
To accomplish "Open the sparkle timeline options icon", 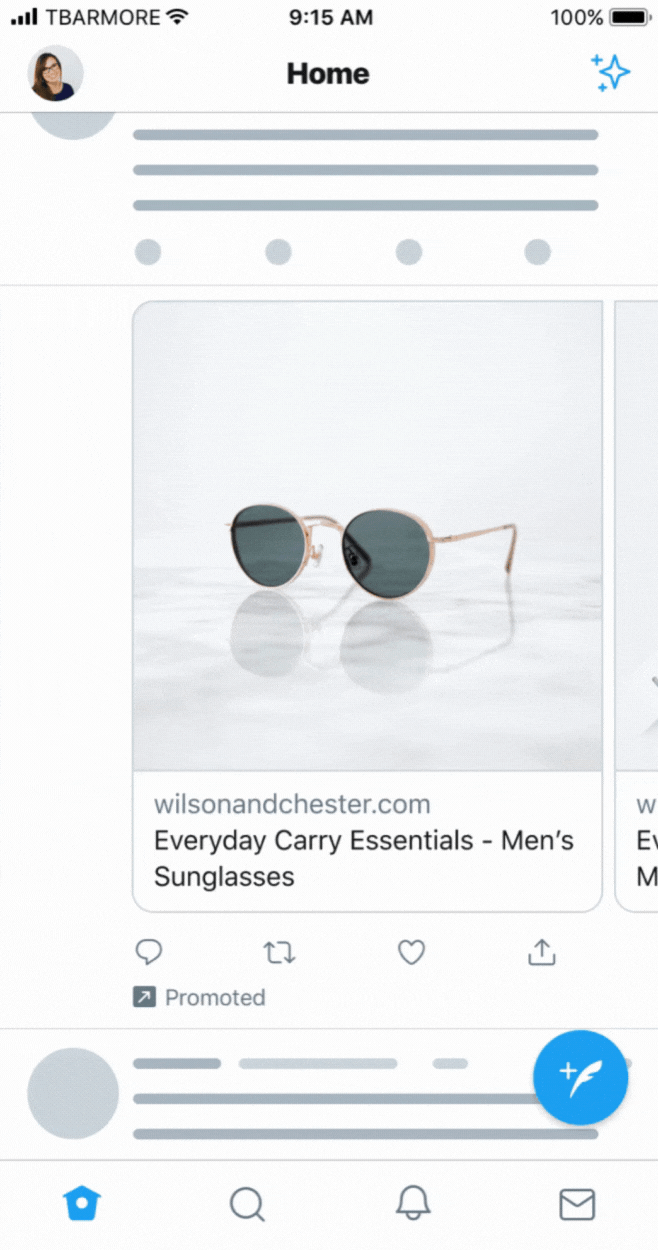I will pyautogui.click(x=610, y=72).
